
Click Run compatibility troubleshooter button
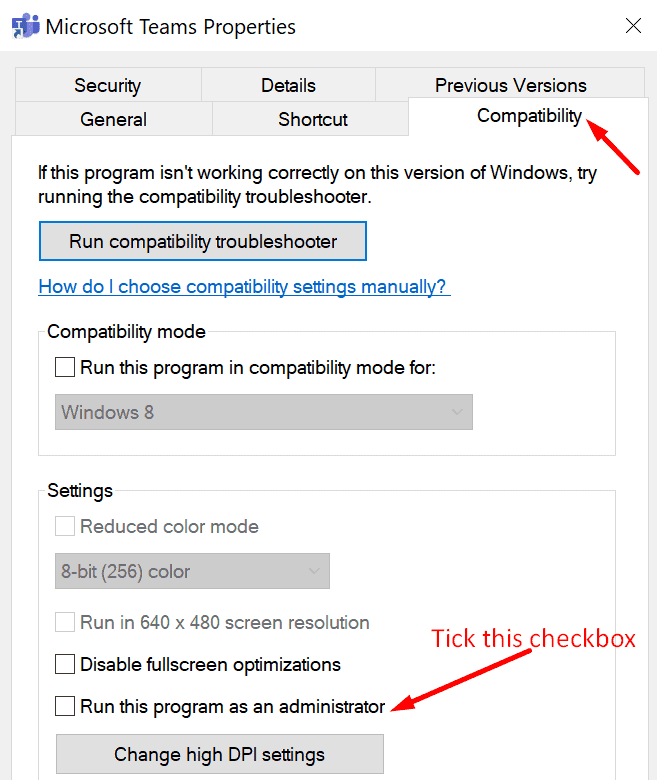[x=203, y=241]
